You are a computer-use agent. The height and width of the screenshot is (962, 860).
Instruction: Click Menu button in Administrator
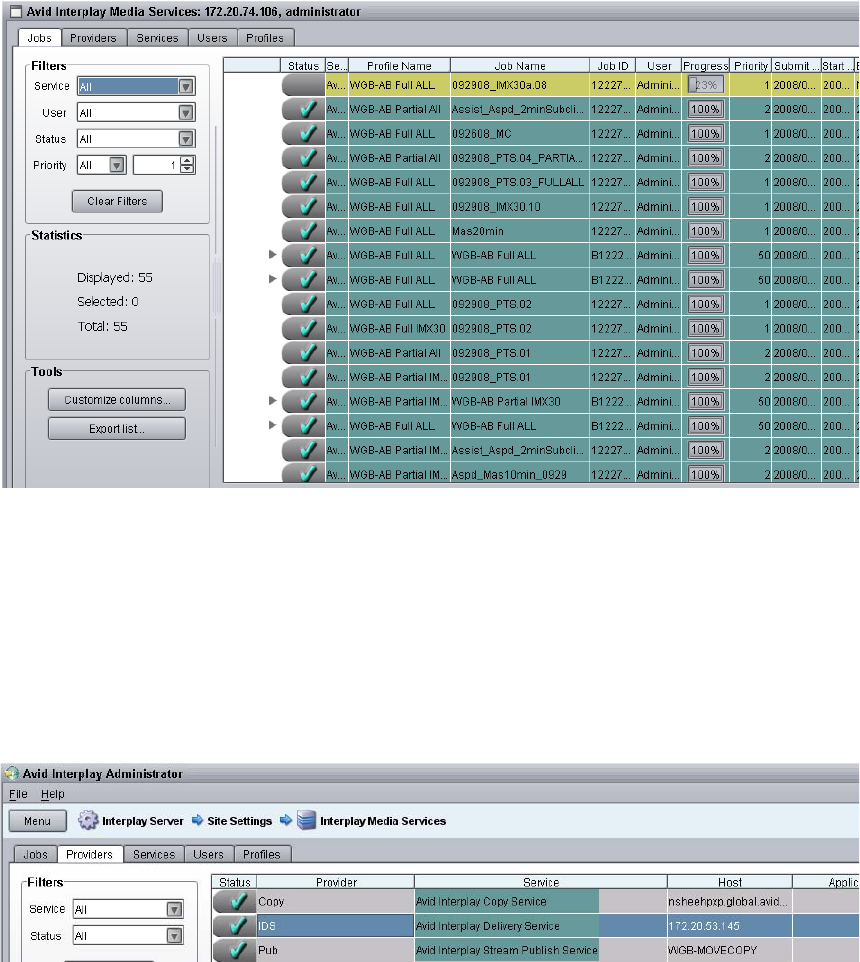click(37, 821)
